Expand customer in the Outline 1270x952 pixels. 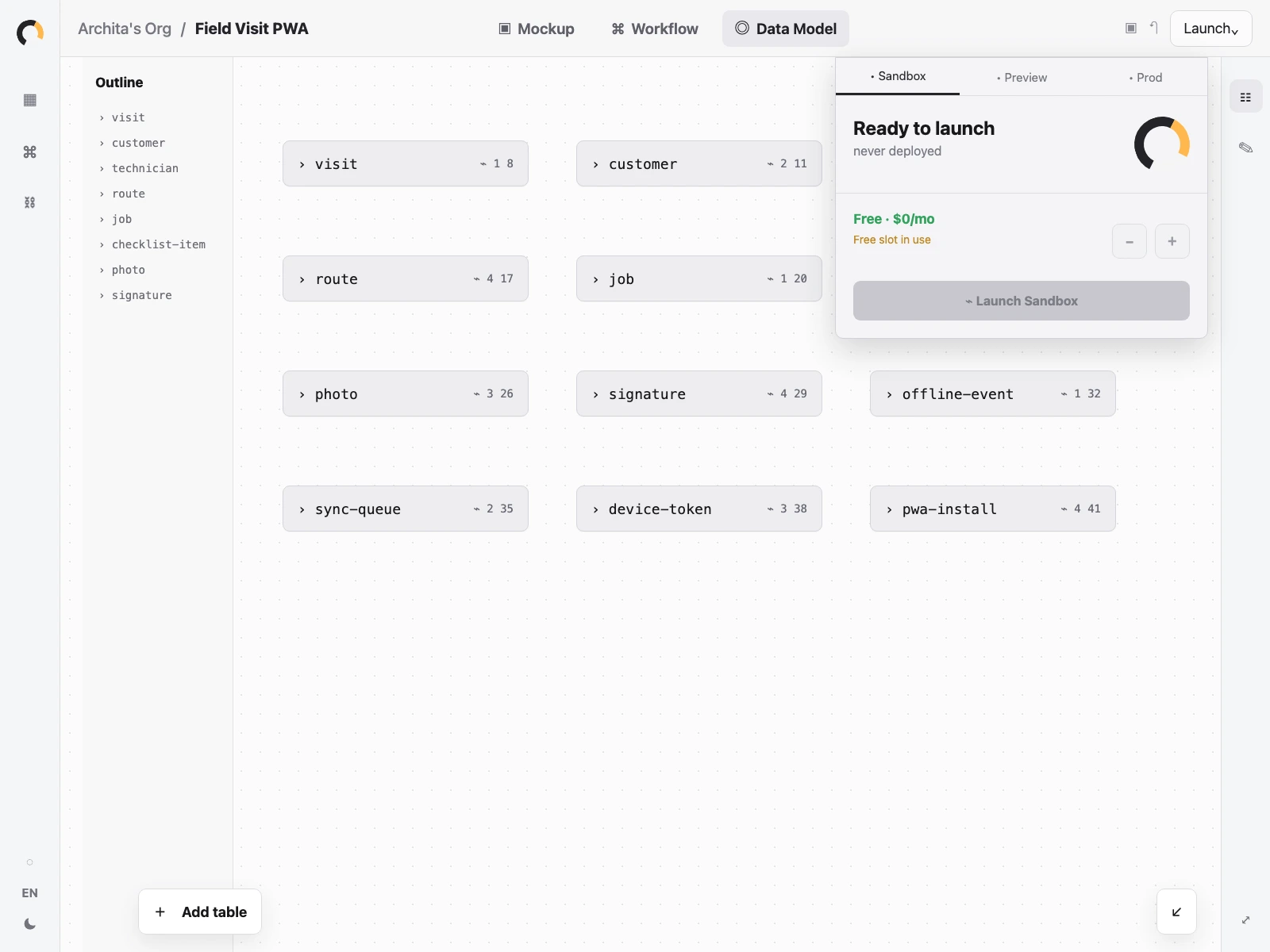(102, 143)
